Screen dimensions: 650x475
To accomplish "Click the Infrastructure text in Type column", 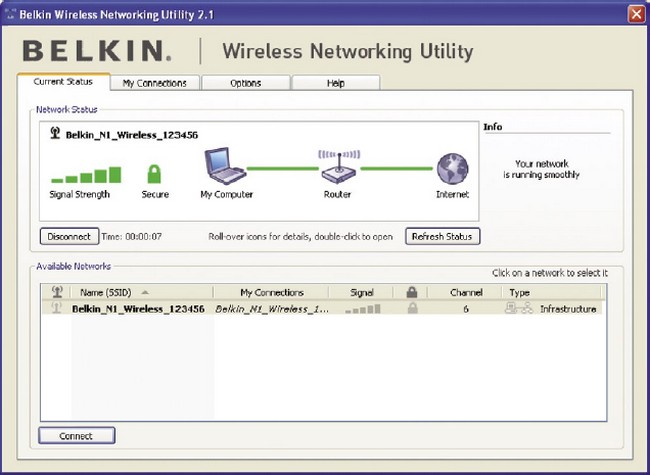I will tap(568, 309).
